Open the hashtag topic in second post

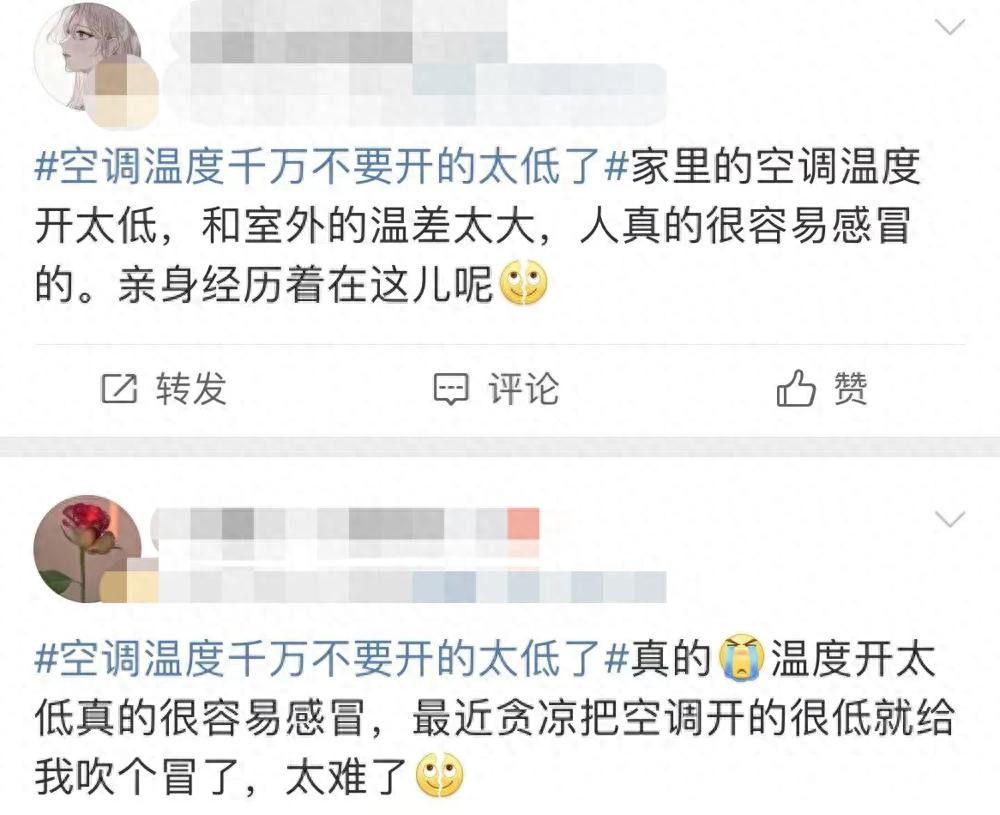pos(332,658)
